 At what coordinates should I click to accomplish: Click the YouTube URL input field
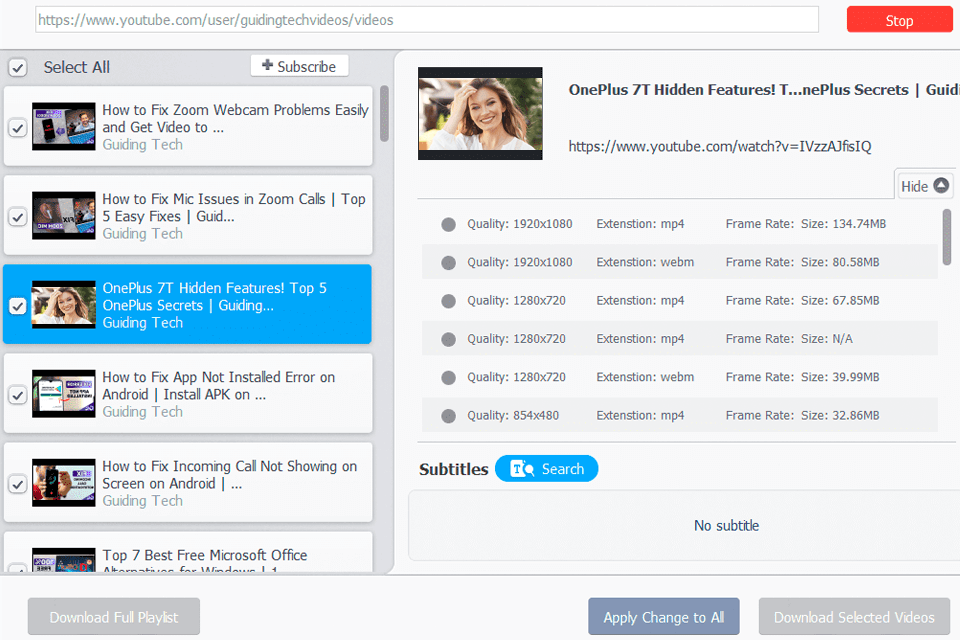tap(427, 20)
